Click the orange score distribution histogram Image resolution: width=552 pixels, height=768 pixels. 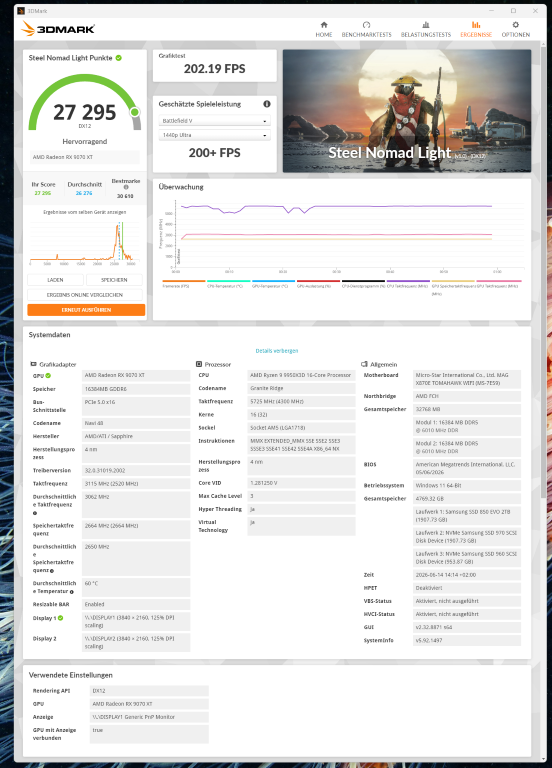click(x=85, y=242)
